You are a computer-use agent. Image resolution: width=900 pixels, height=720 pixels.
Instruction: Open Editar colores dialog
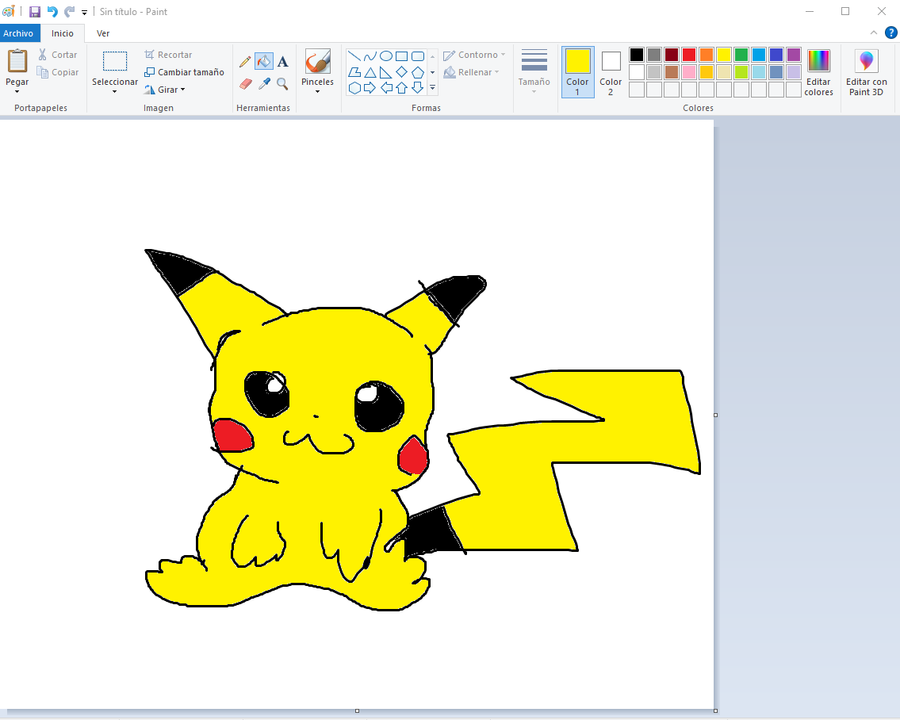818,72
